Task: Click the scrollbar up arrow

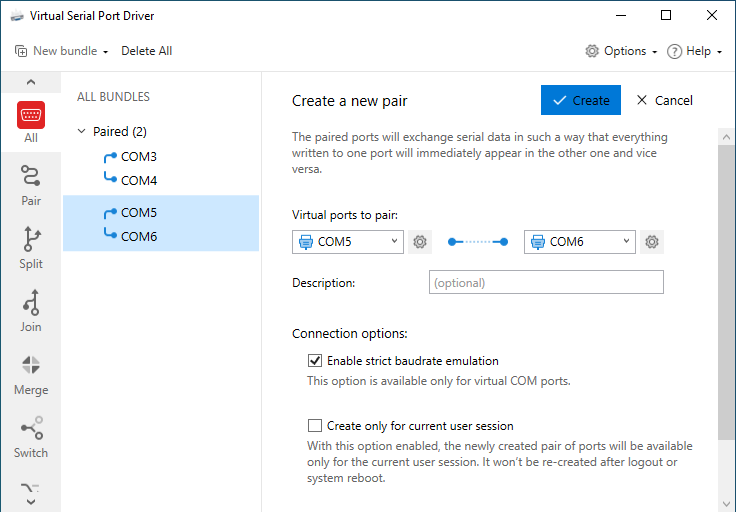Action: pos(726,137)
